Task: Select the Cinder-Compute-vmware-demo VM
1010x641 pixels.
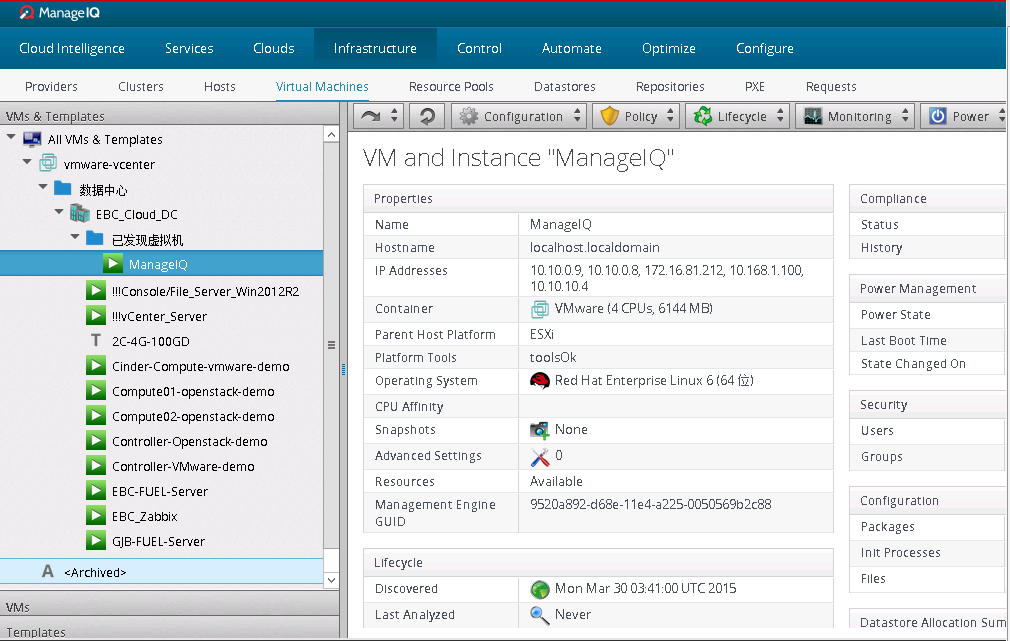Action: [201, 367]
